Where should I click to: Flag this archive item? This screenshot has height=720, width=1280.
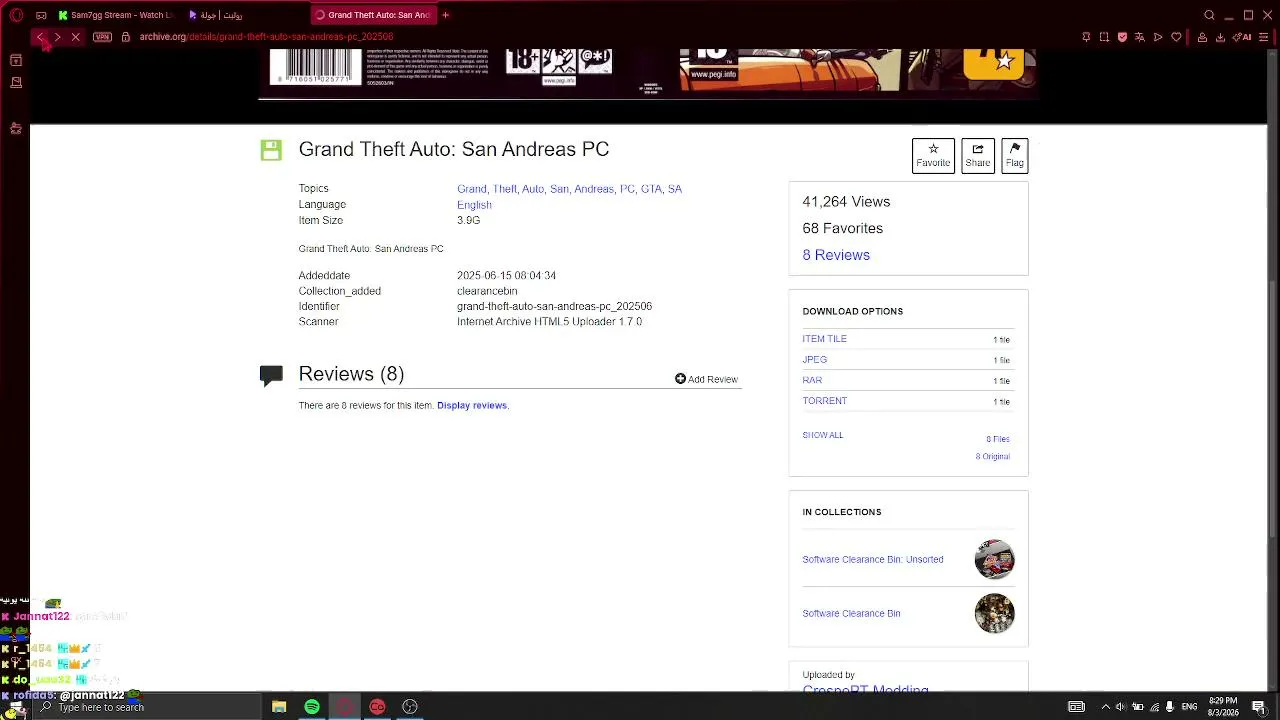[x=1015, y=156]
